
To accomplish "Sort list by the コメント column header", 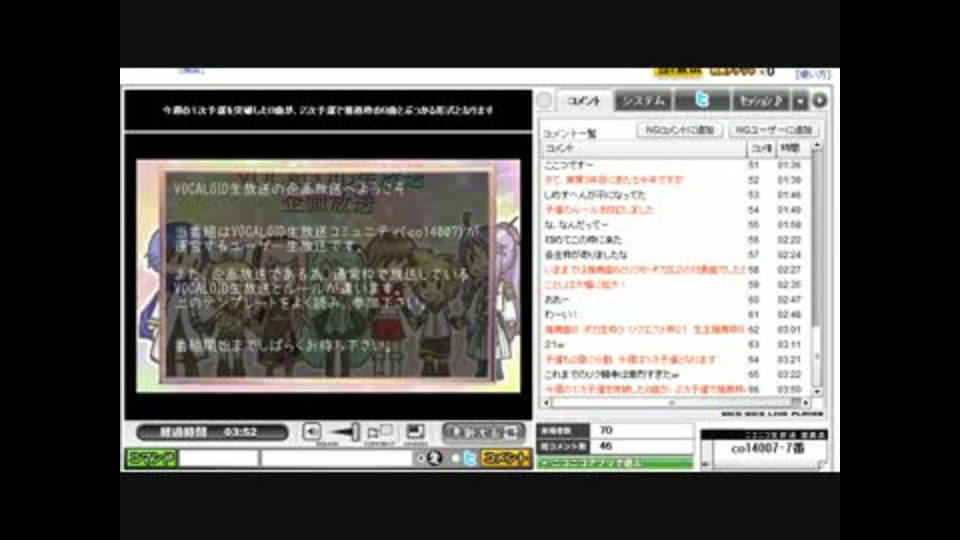I will tap(643, 148).
